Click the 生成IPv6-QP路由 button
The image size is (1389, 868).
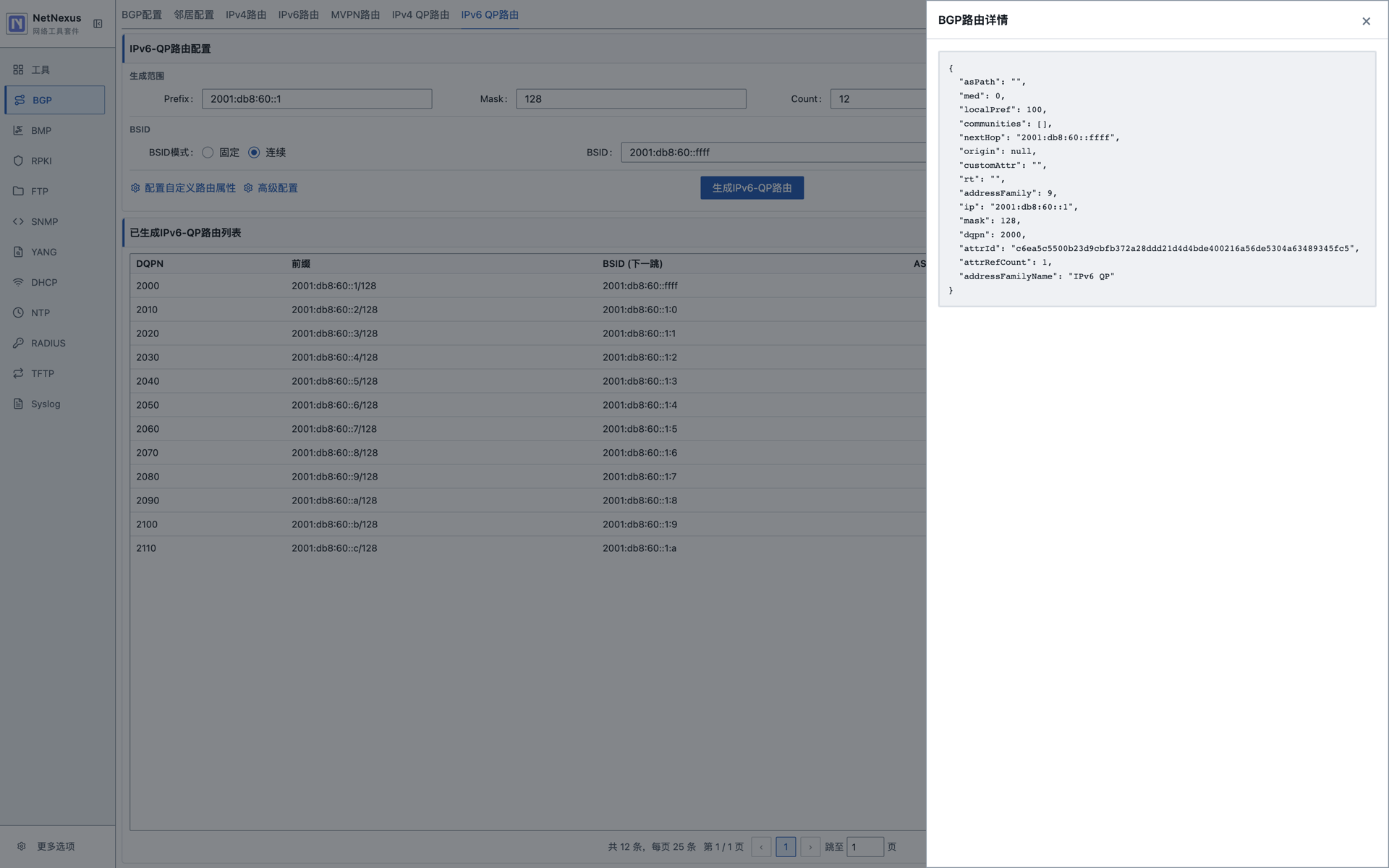pos(752,188)
